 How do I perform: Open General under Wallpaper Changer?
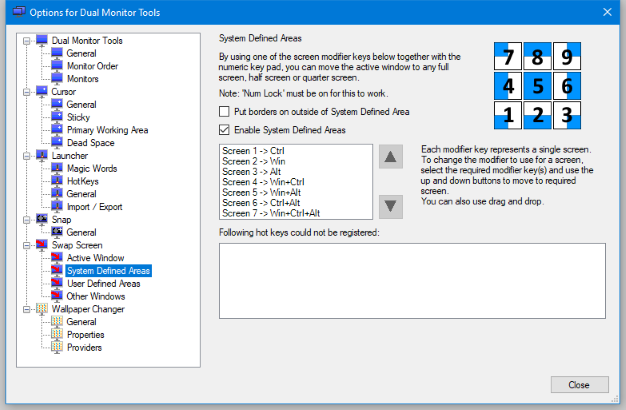[81, 321]
